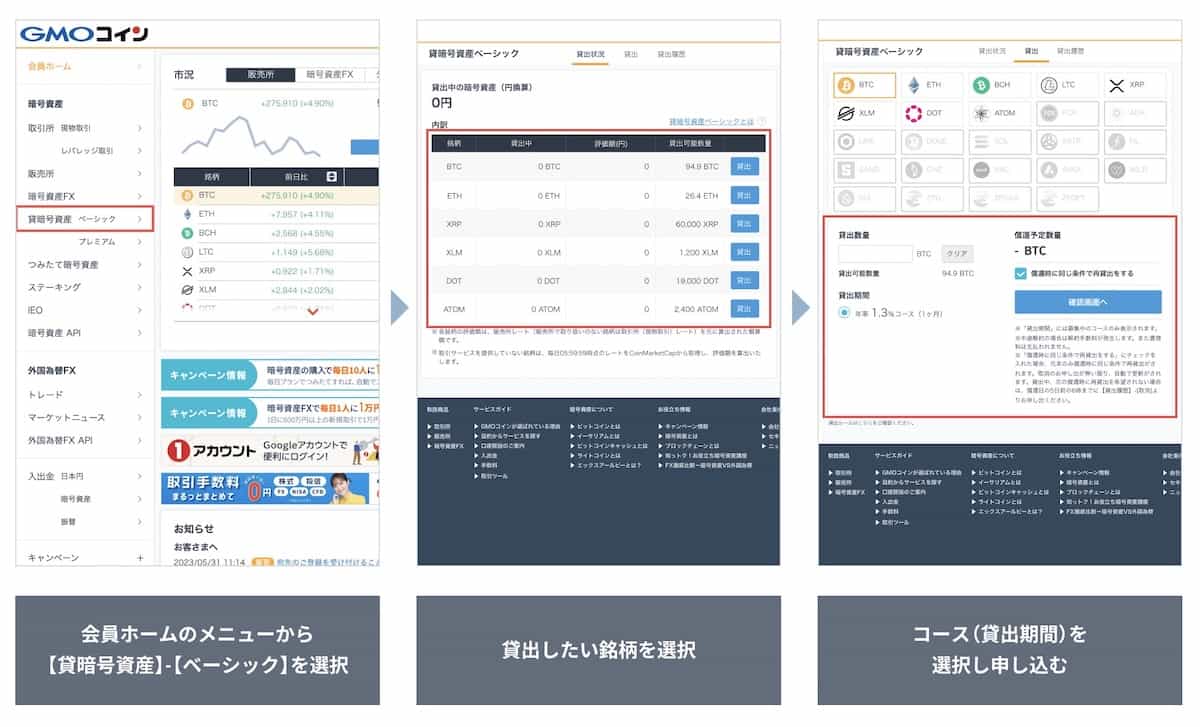Screen dimensions: 1200x727
Task: Choose the BTC coin tile in the lending grid
Action: click(866, 86)
